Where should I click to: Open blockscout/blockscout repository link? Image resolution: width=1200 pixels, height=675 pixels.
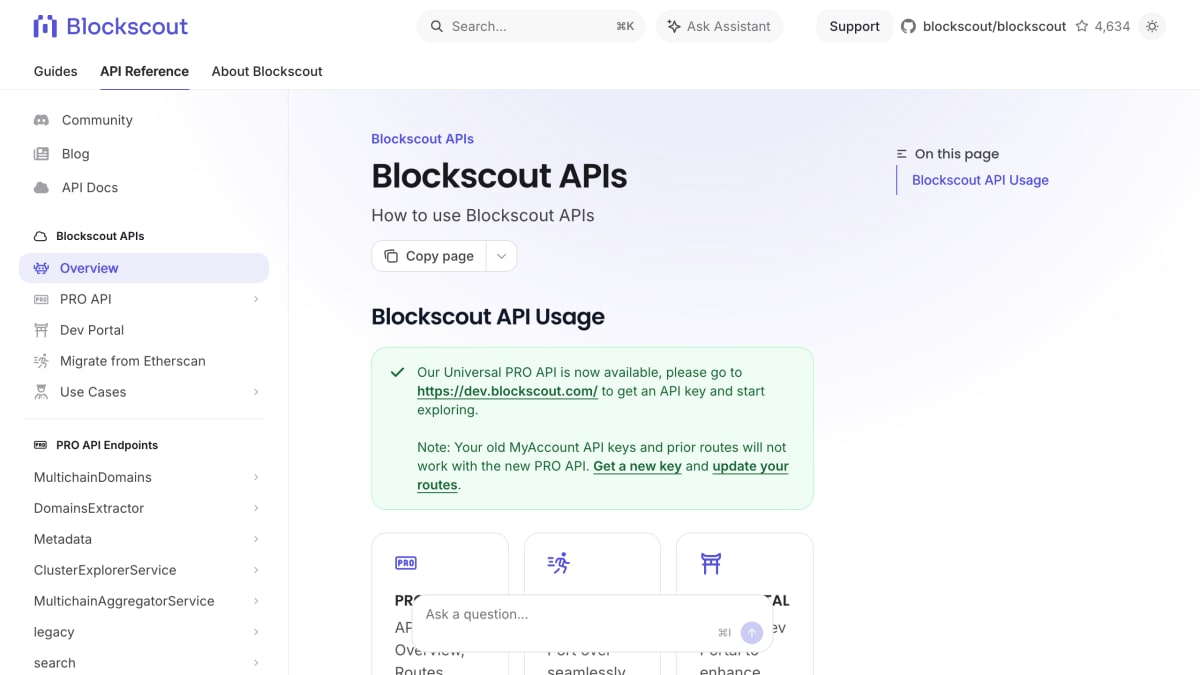pos(995,26)
